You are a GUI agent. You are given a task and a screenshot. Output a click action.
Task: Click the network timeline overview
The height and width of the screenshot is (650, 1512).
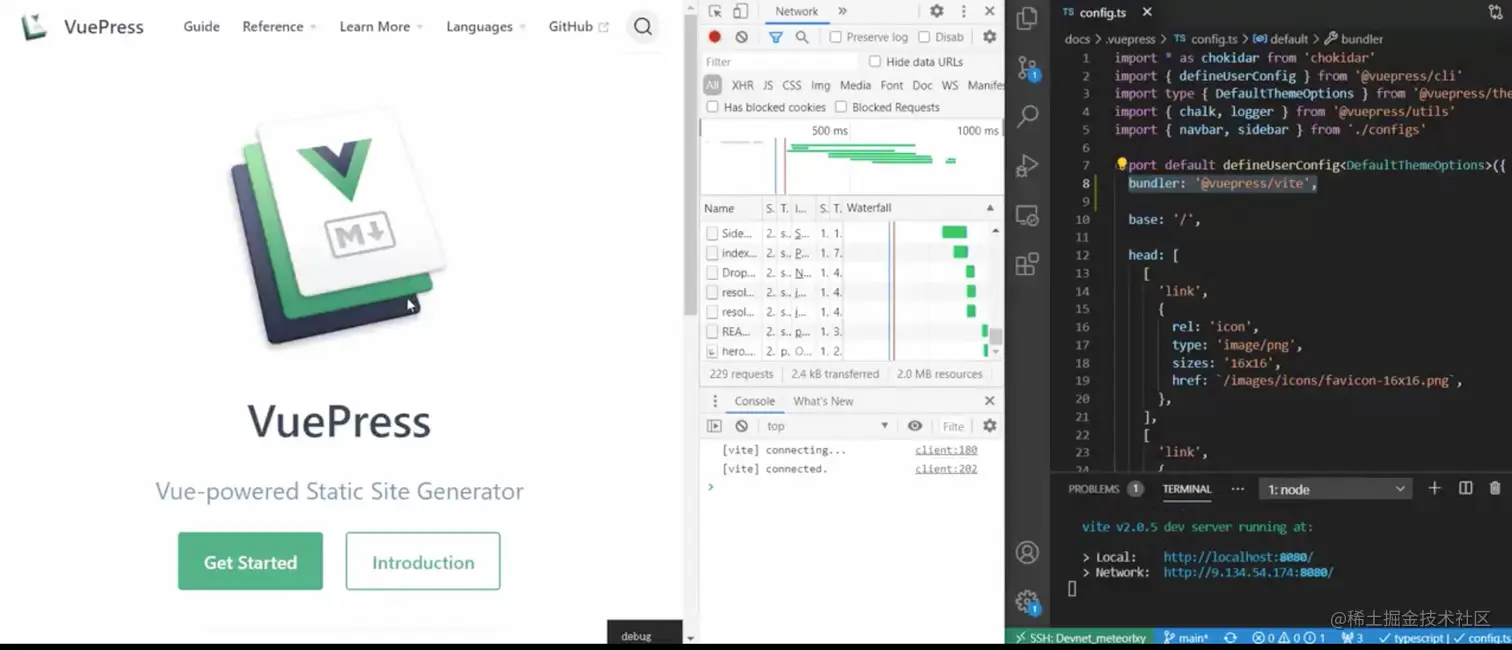[851, 157]
